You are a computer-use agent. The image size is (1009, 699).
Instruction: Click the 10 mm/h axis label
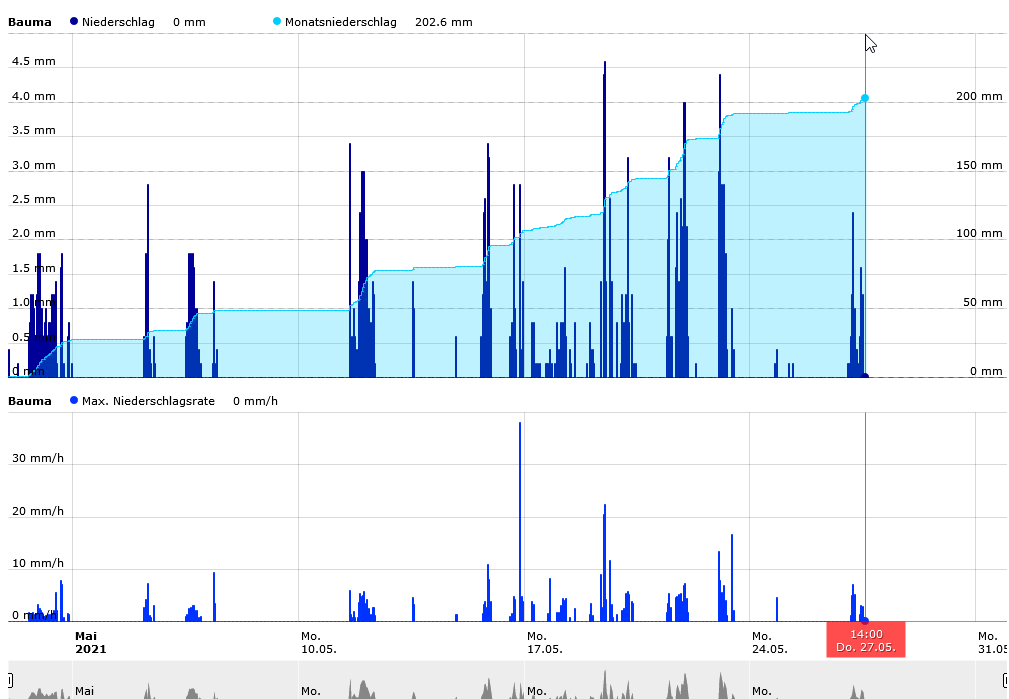point(38,563)
